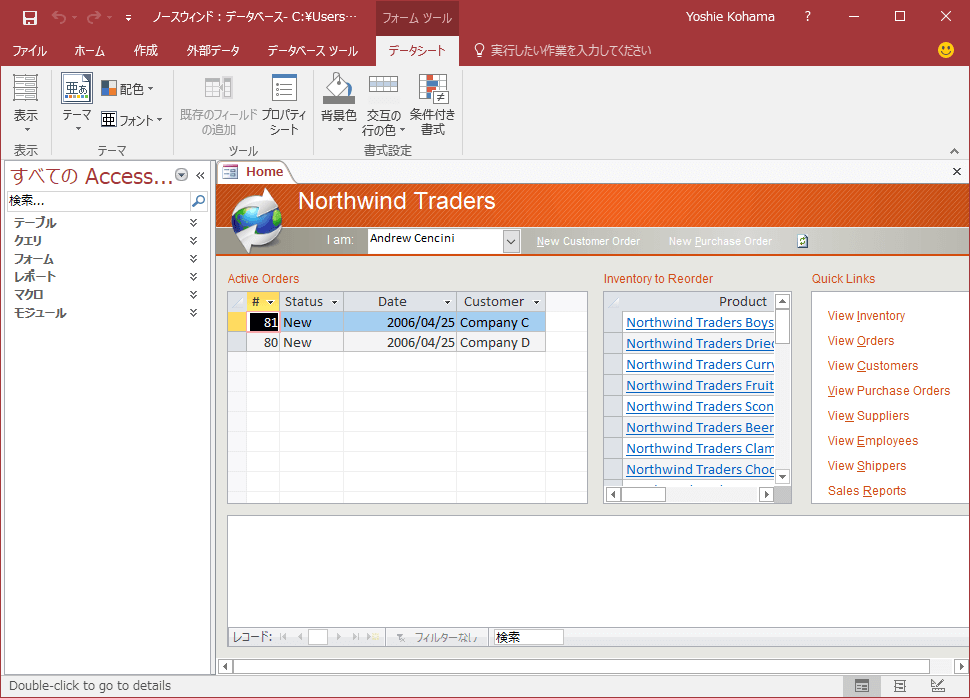The height and width of the screenshot is (698, 970).
Task: Collapse the ribbon with the chevron
Action: (x=955, y=151)
